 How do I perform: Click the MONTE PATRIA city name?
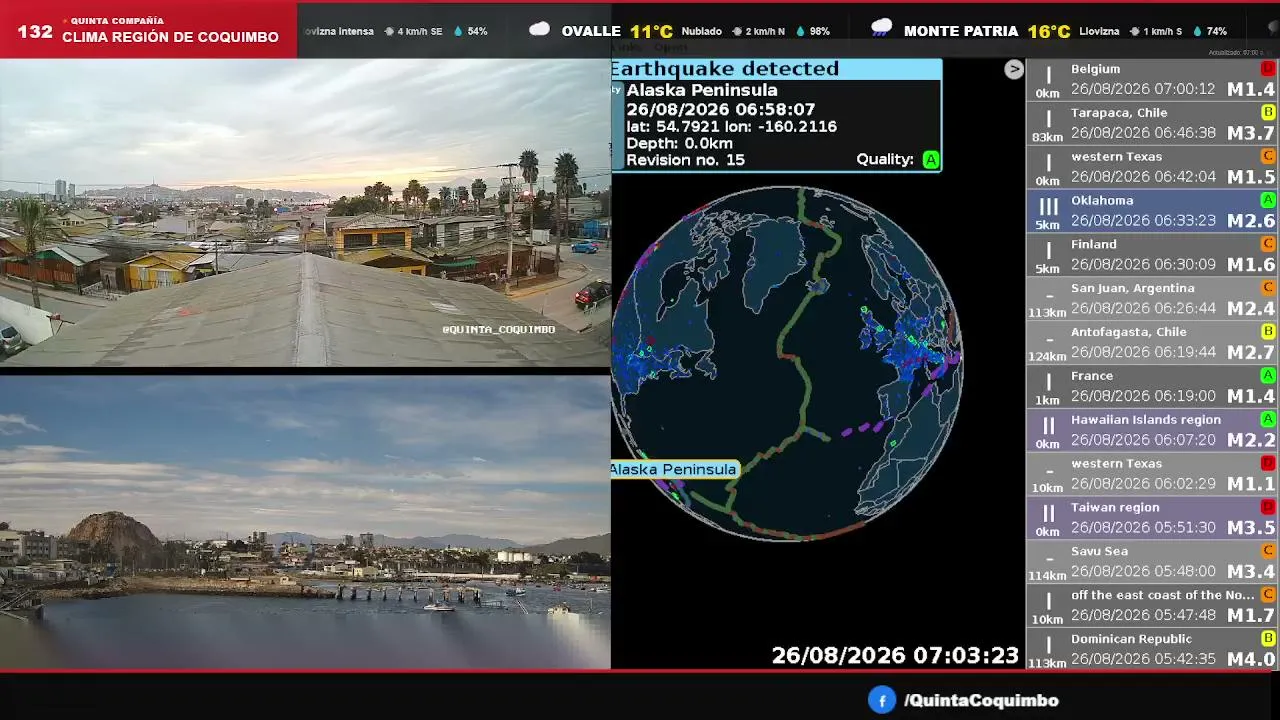pos(961,31)
